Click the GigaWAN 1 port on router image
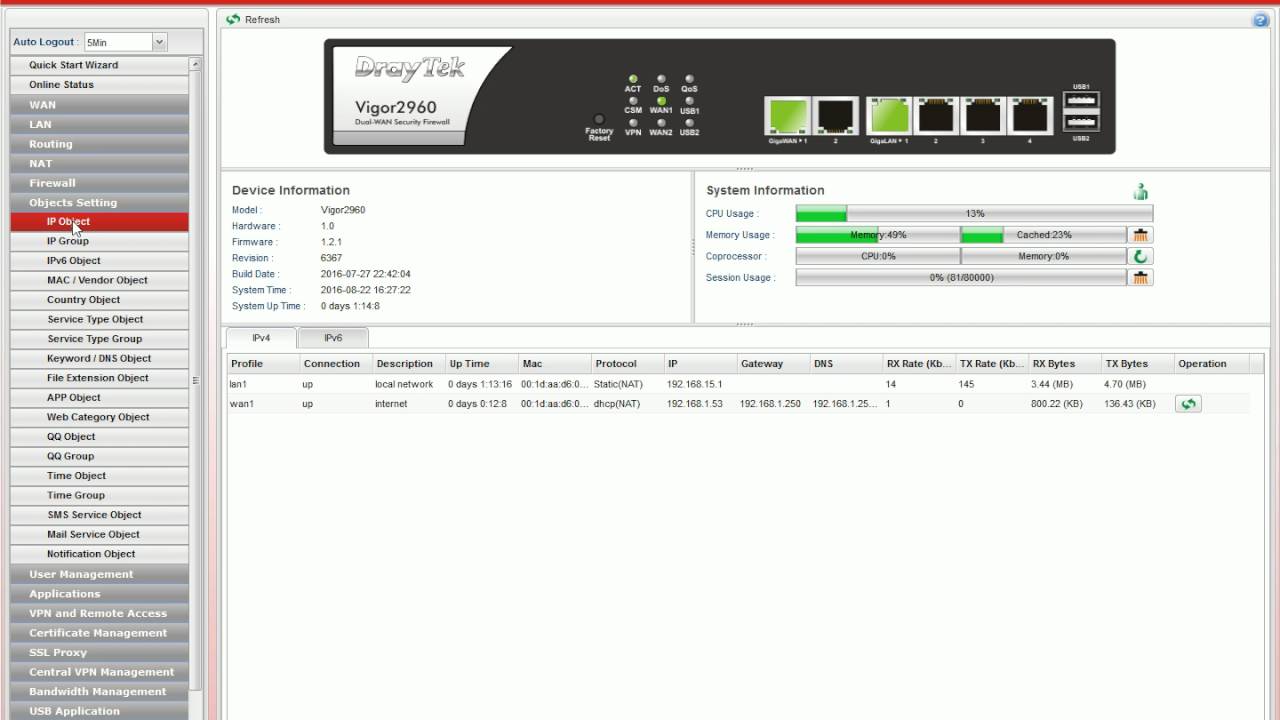This screenshot has width=1280, height=720. (787, 116)
